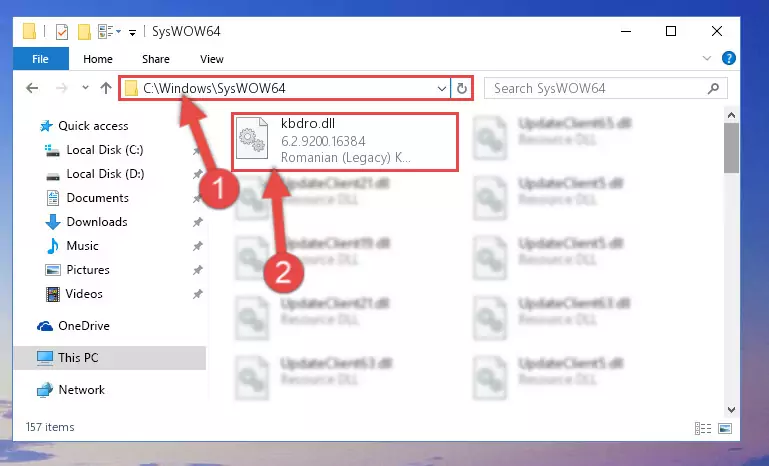
Task: Click the Pictures folder icon
Action: click(x=52, y=270)
